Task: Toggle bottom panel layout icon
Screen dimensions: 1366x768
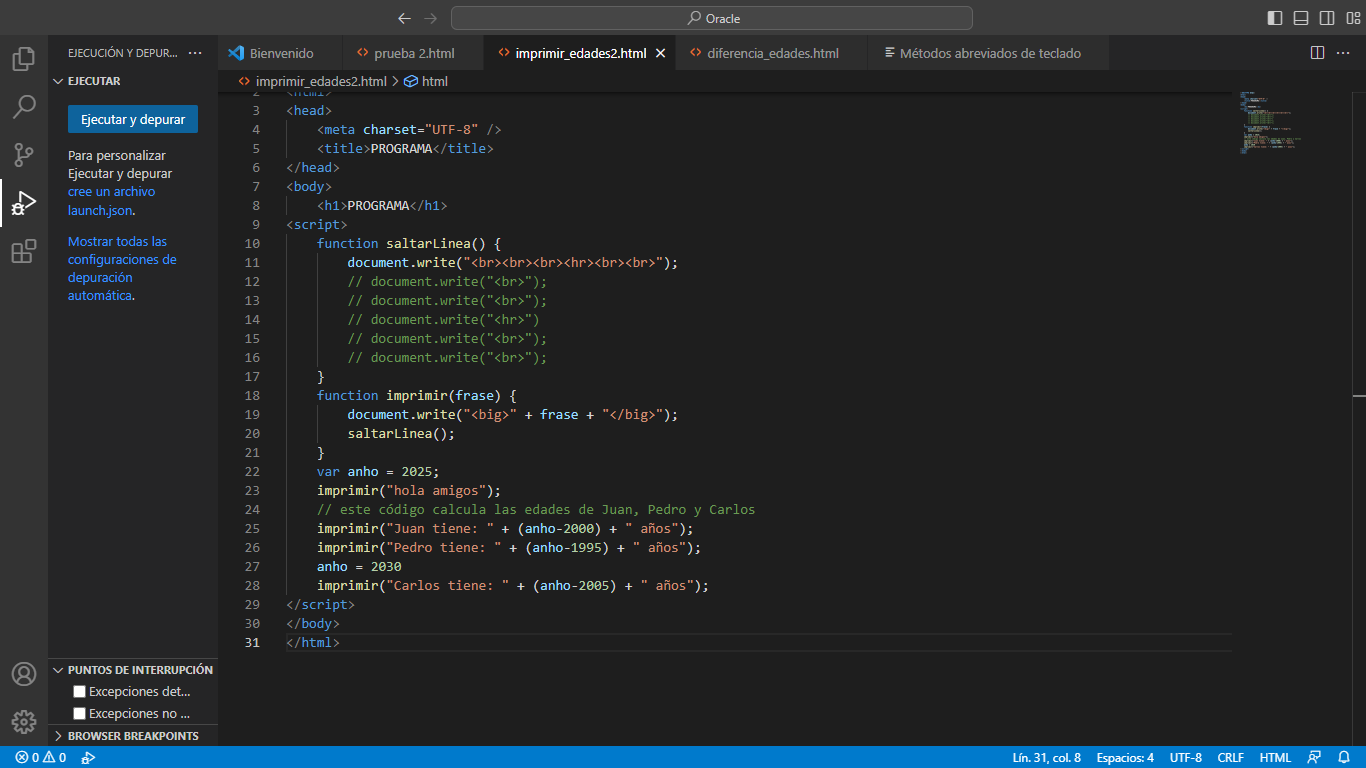Action: coord(1301,18)
